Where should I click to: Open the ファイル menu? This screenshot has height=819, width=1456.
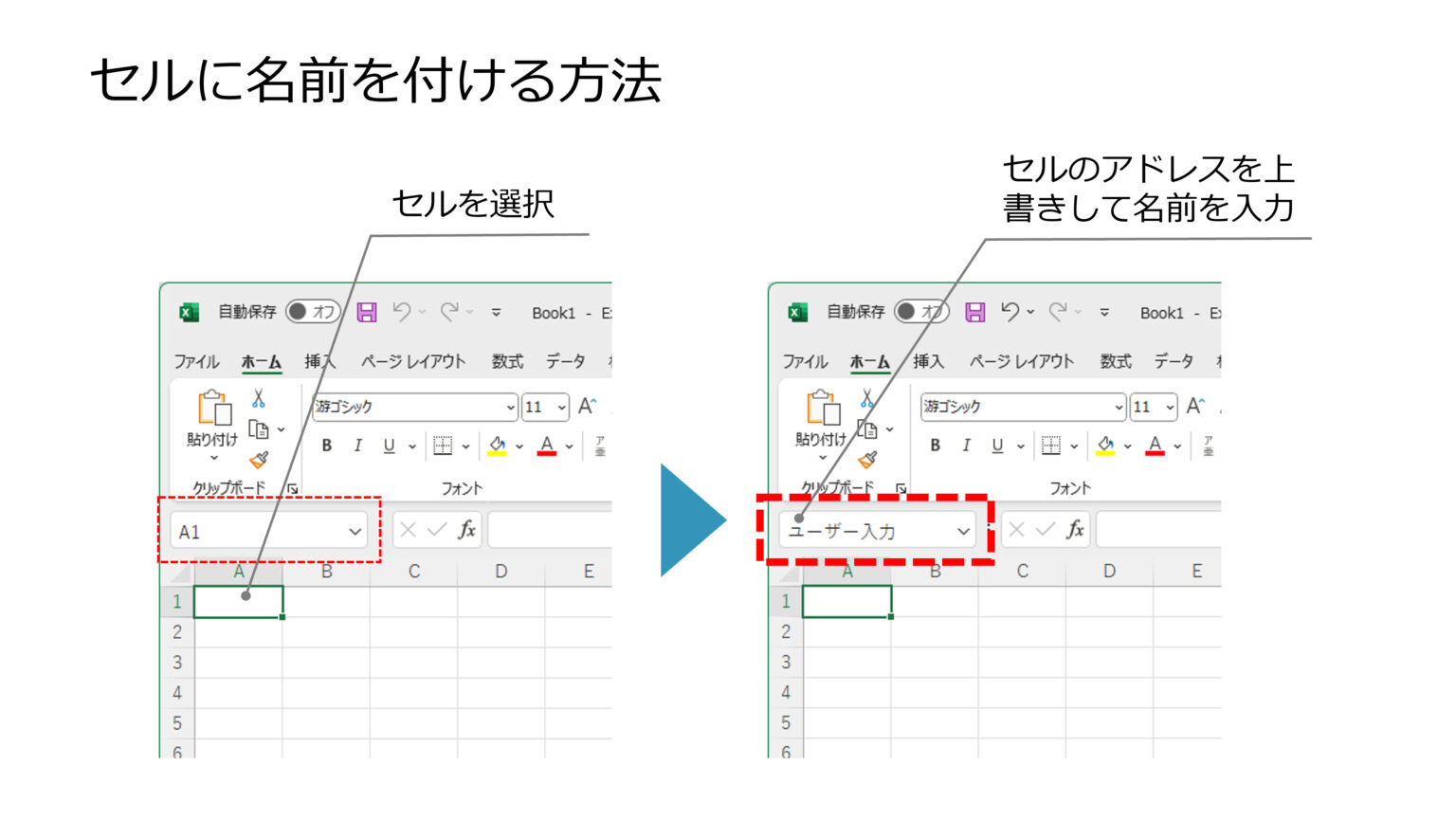[x=196, y=361]
